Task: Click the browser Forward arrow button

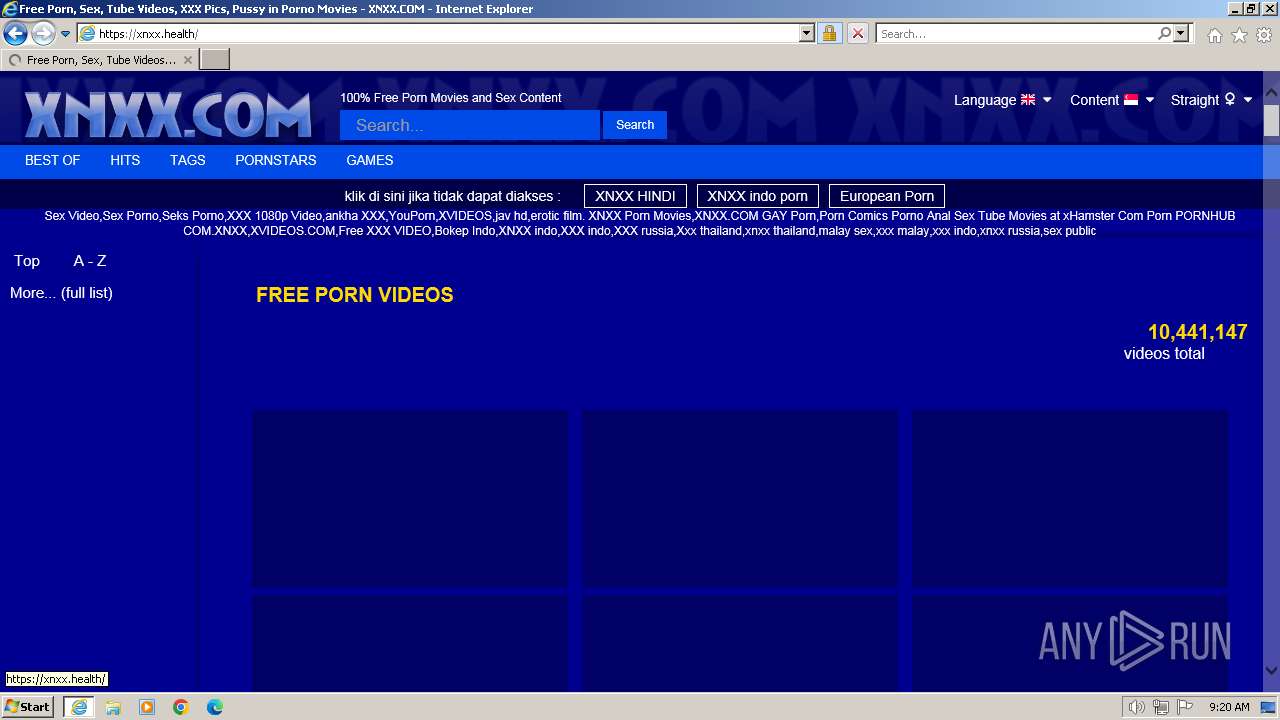Action: pos(43,34)
